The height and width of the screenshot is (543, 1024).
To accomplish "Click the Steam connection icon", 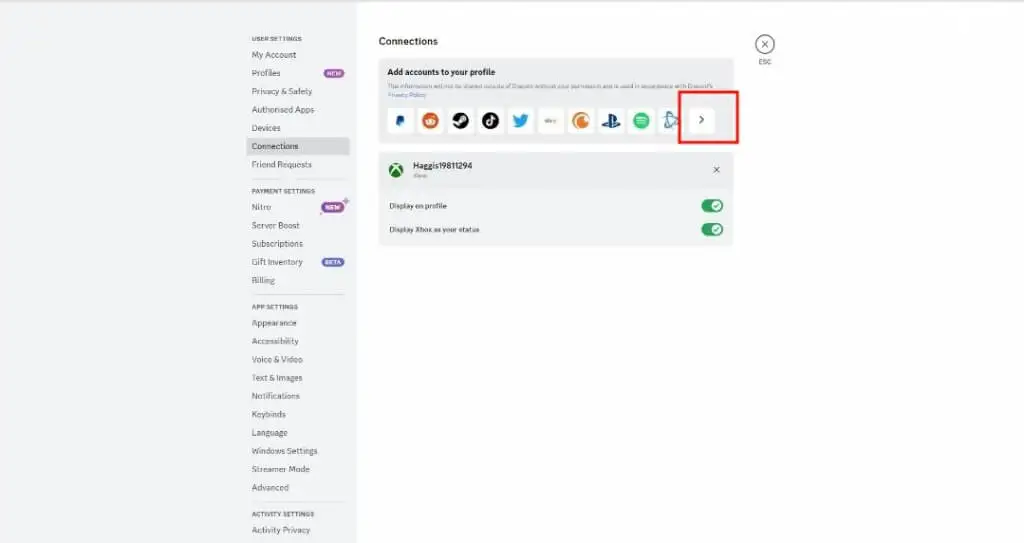I will point(460,121).
